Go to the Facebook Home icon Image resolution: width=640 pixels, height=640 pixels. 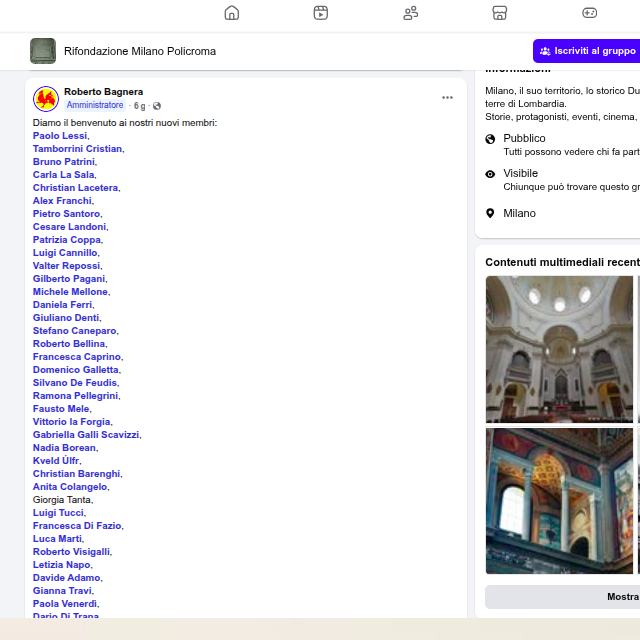pyautogui.click(x=232, y=13)
